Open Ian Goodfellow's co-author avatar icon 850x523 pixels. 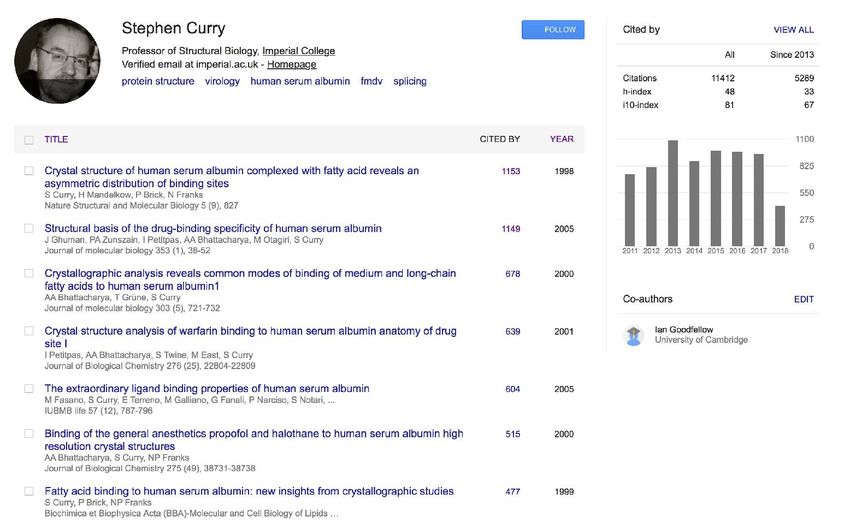pos(633,335)
